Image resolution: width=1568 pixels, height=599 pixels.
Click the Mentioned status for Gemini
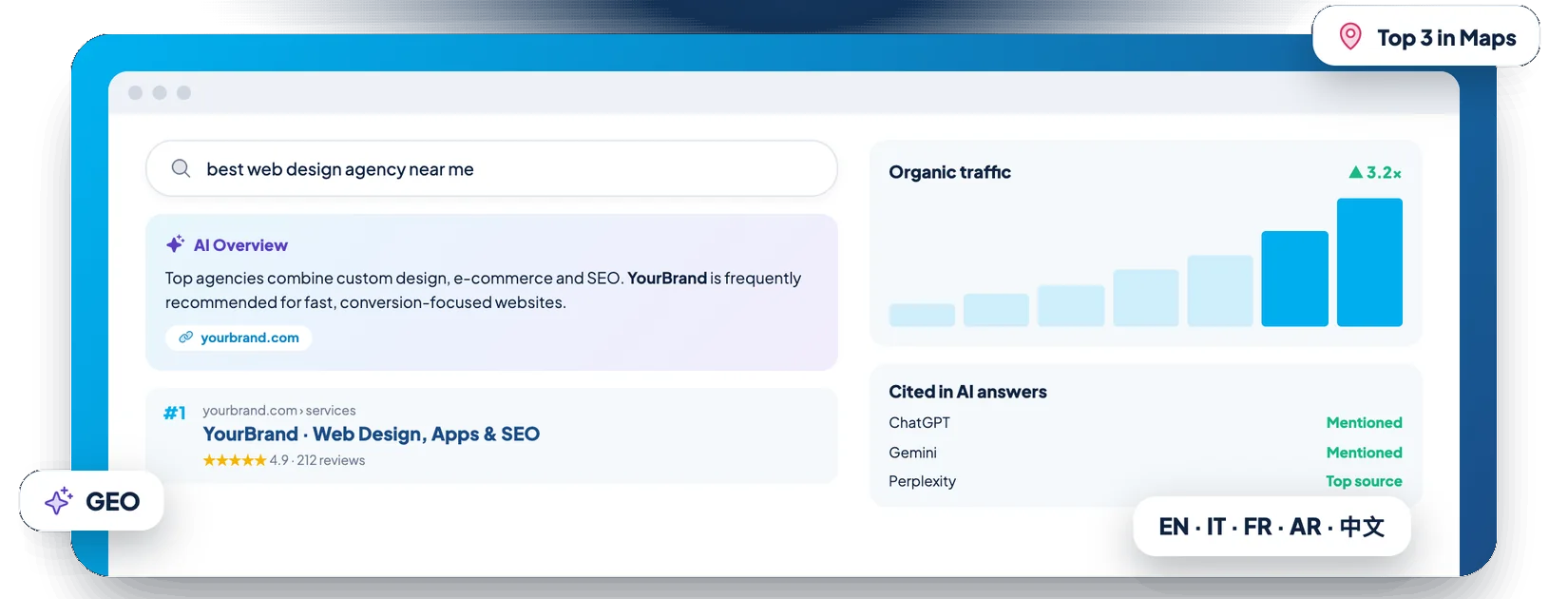coord(1364,453)
